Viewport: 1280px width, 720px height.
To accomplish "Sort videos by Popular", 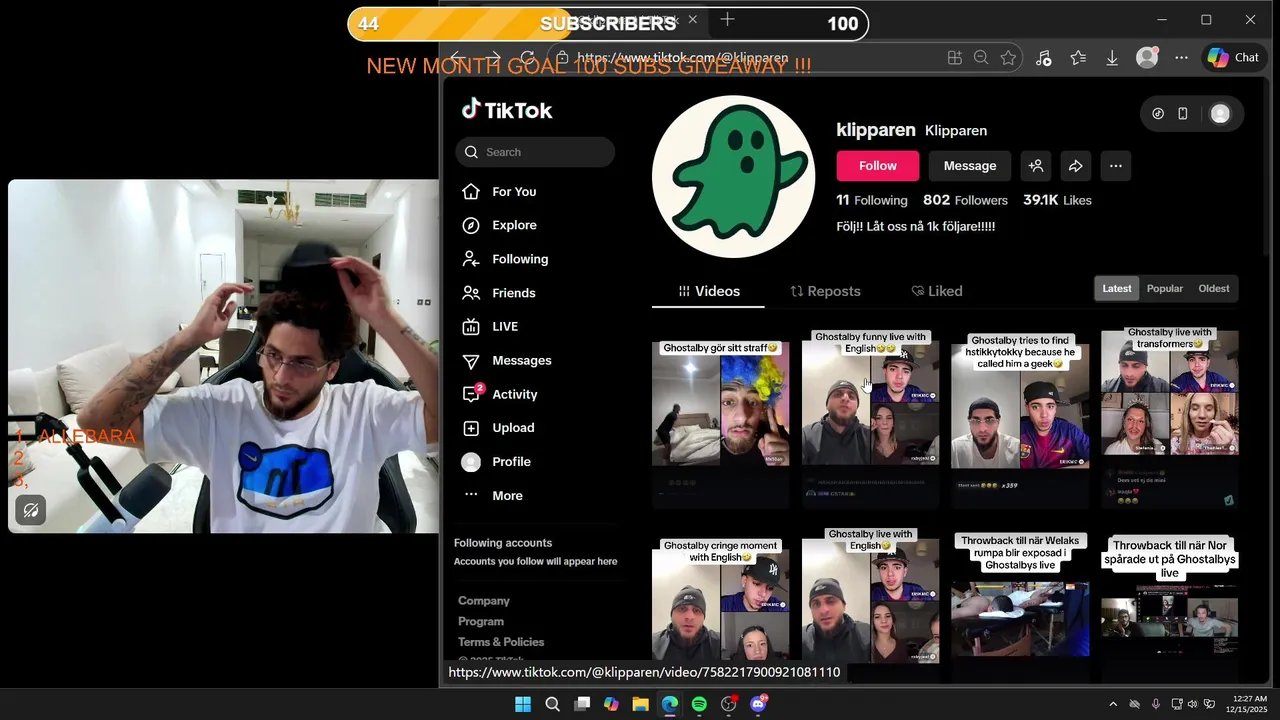I will point(1164,289).
